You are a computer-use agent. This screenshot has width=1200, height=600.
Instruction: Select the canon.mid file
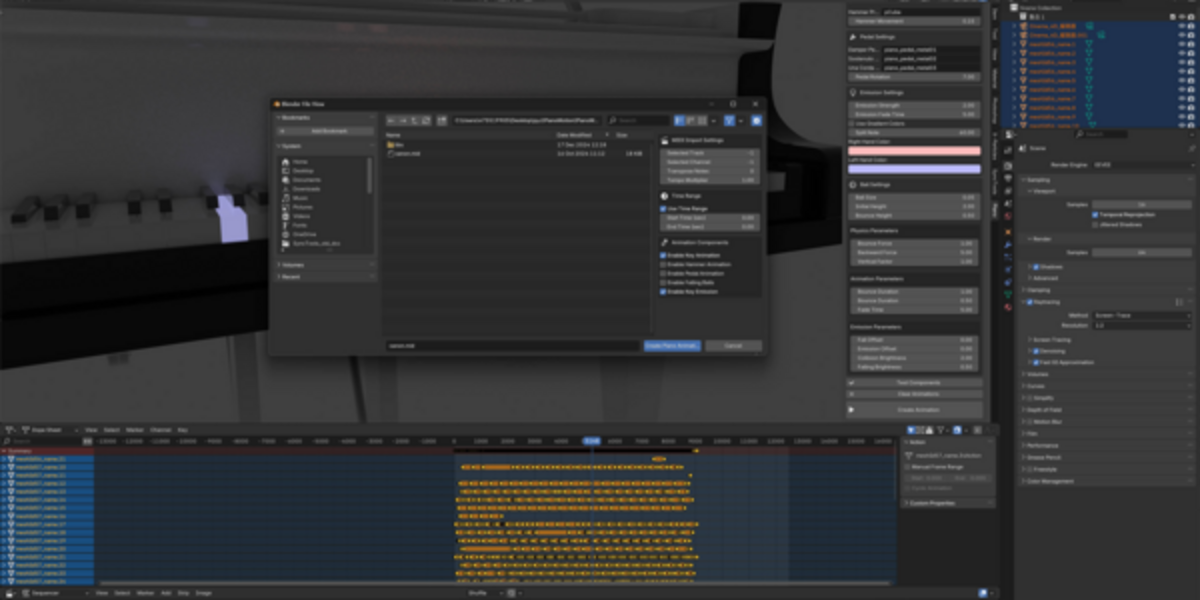coord(409,153)
